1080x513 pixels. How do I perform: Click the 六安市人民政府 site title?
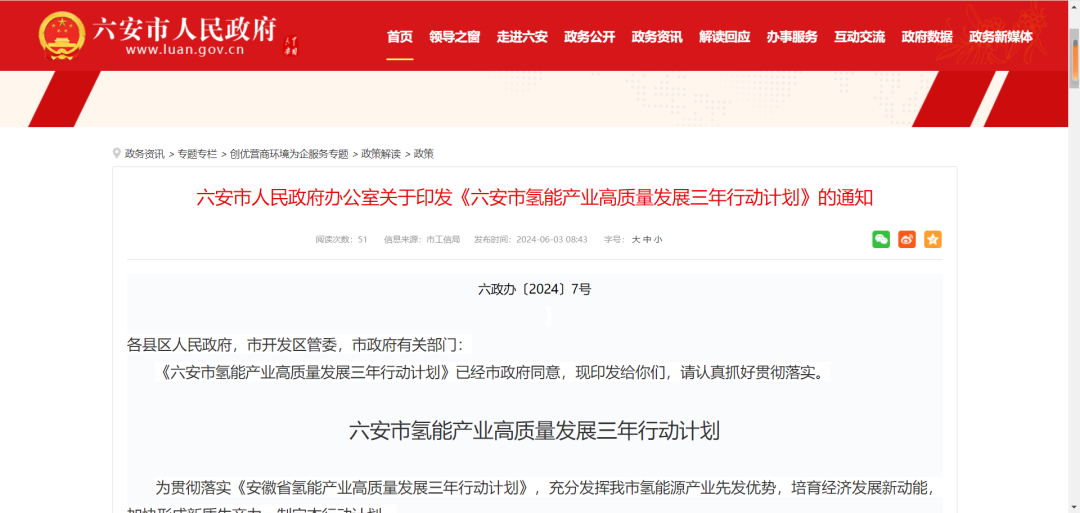tap(184, 28)
